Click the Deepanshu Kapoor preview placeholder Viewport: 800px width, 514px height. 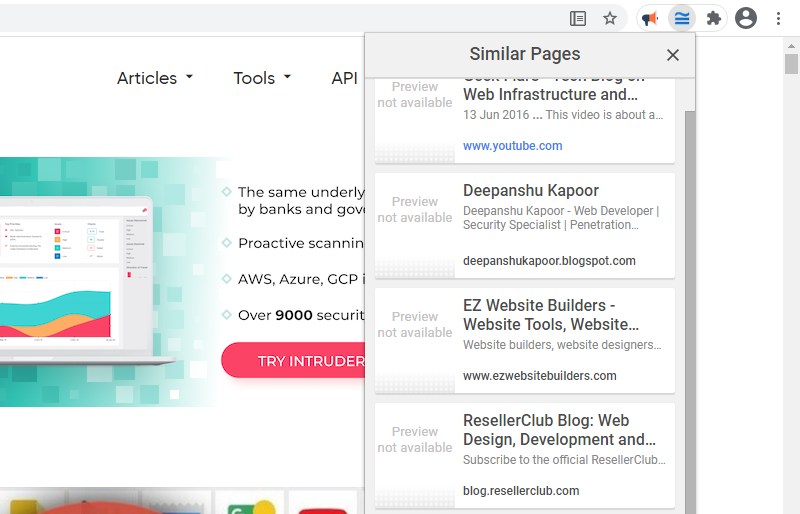coord(415,225)
